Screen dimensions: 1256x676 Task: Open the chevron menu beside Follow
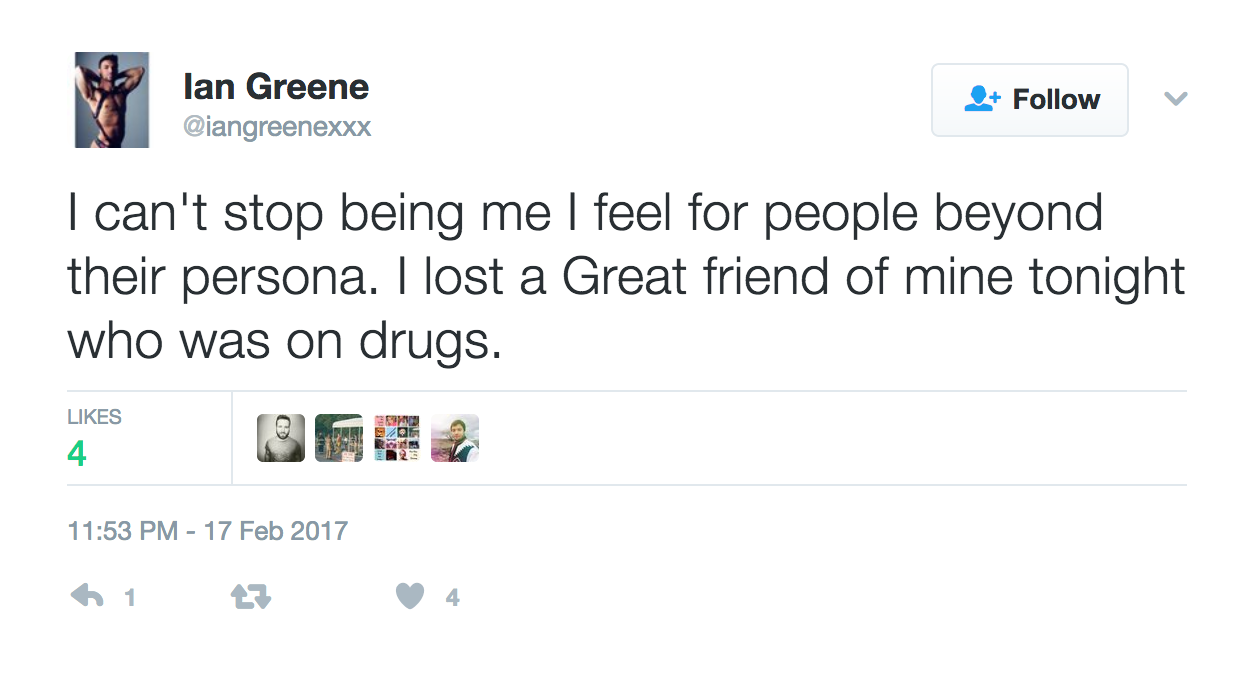pyautogui.click(x=1176, y=98)
